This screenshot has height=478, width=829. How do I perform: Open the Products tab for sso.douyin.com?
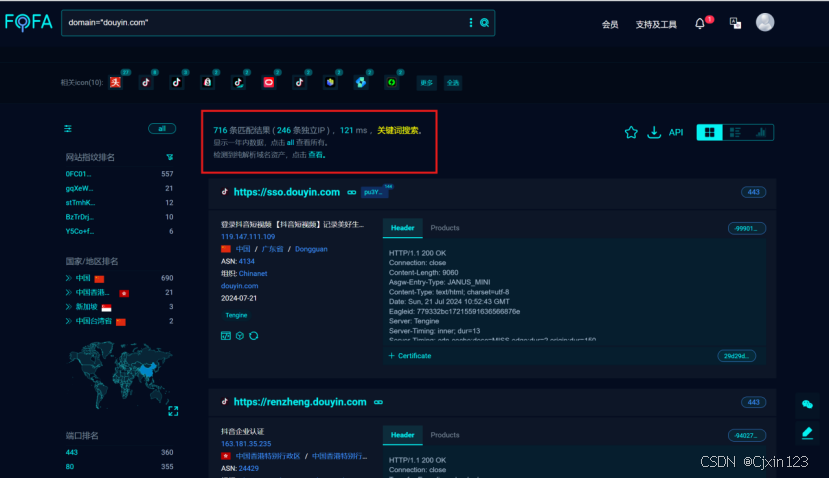click(445, 228)
